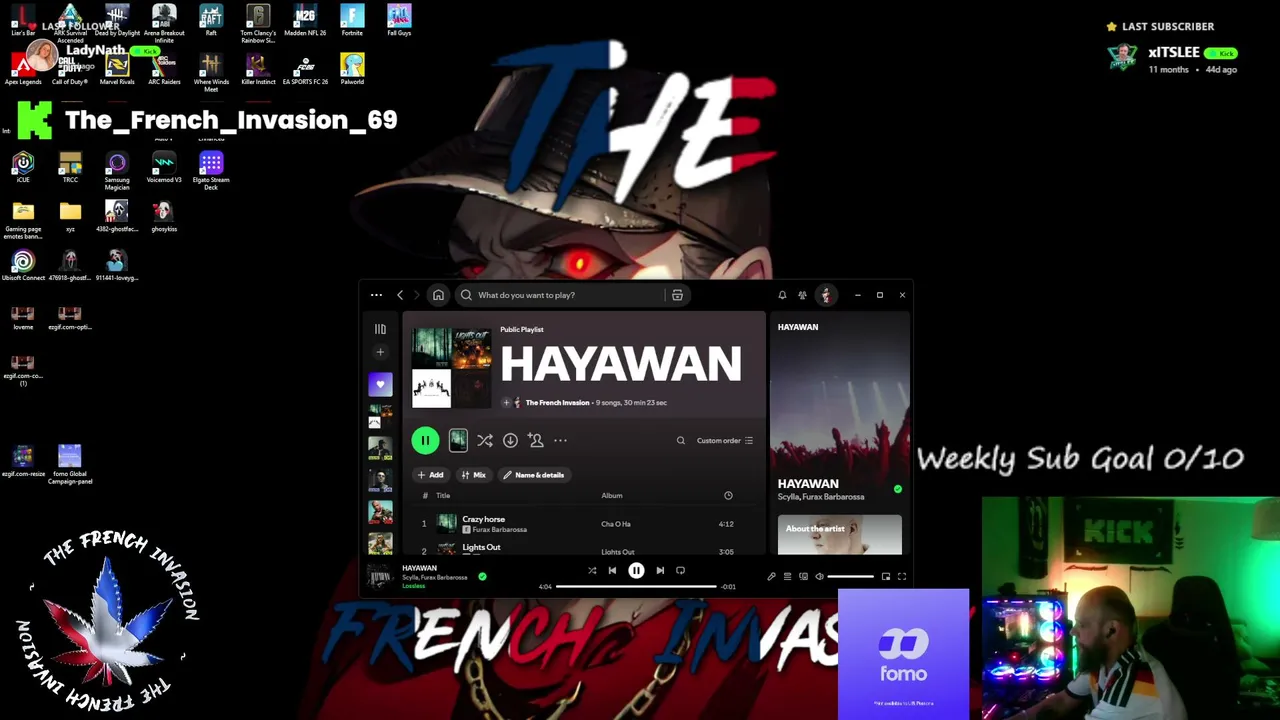Click the playlist preview thumbnail beside shuffle
The width and height of the screenshot is (1280, 720).
point(458,440)
